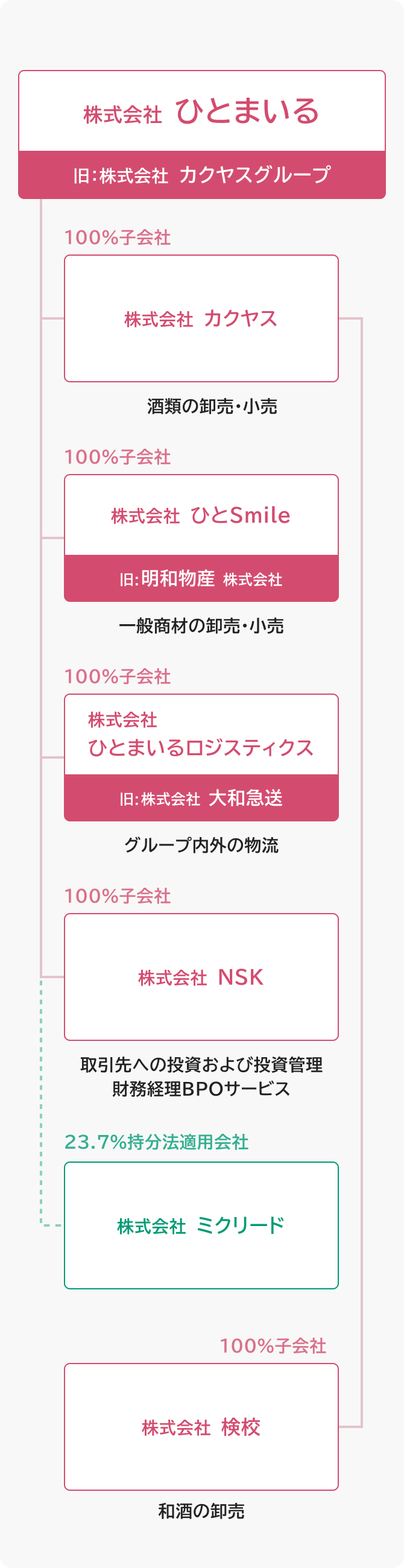Open the 株式会社ひとSmile box
The height and width of the screenshot is (1568, 404).
201,516
